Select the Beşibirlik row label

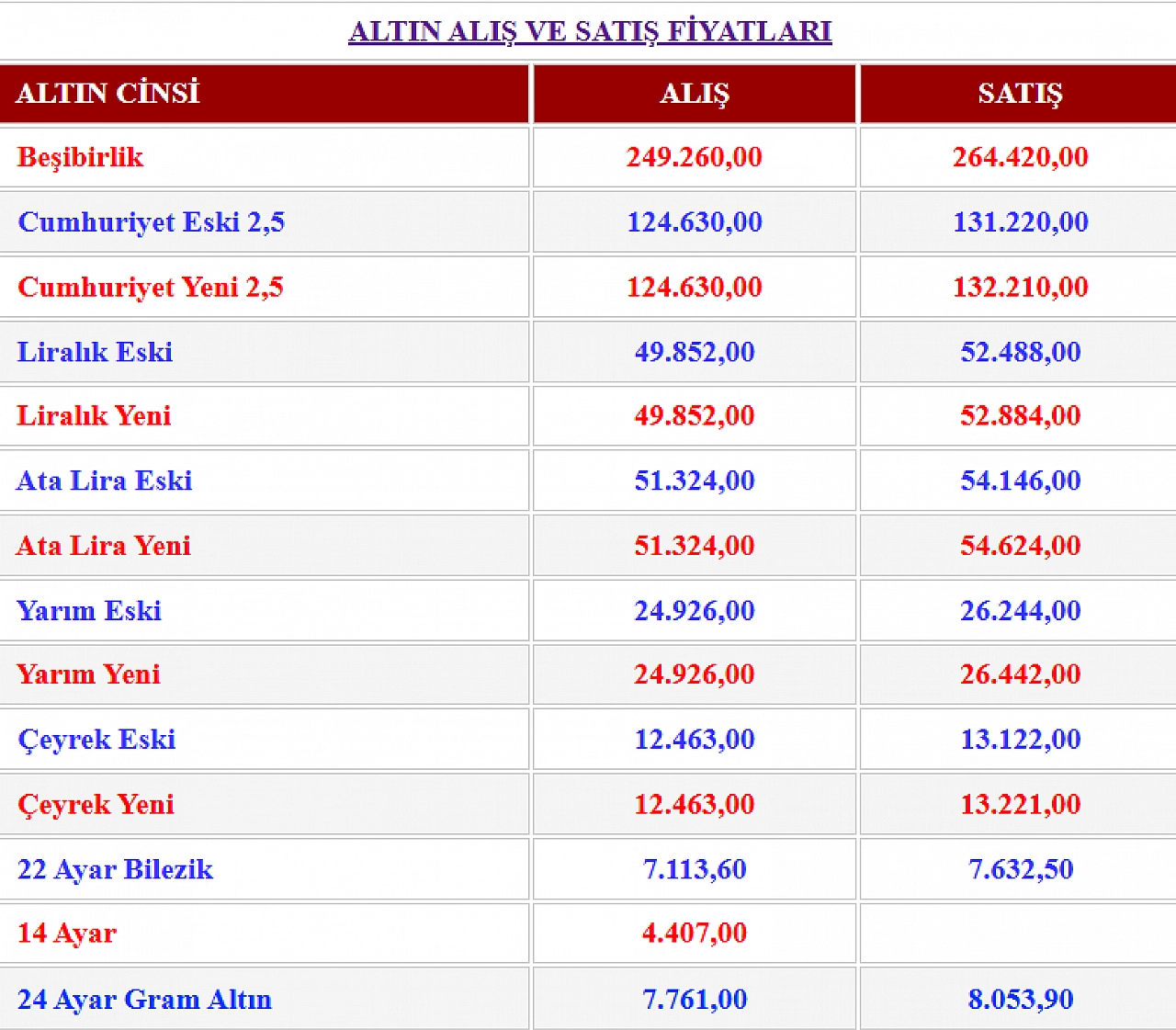80,157
